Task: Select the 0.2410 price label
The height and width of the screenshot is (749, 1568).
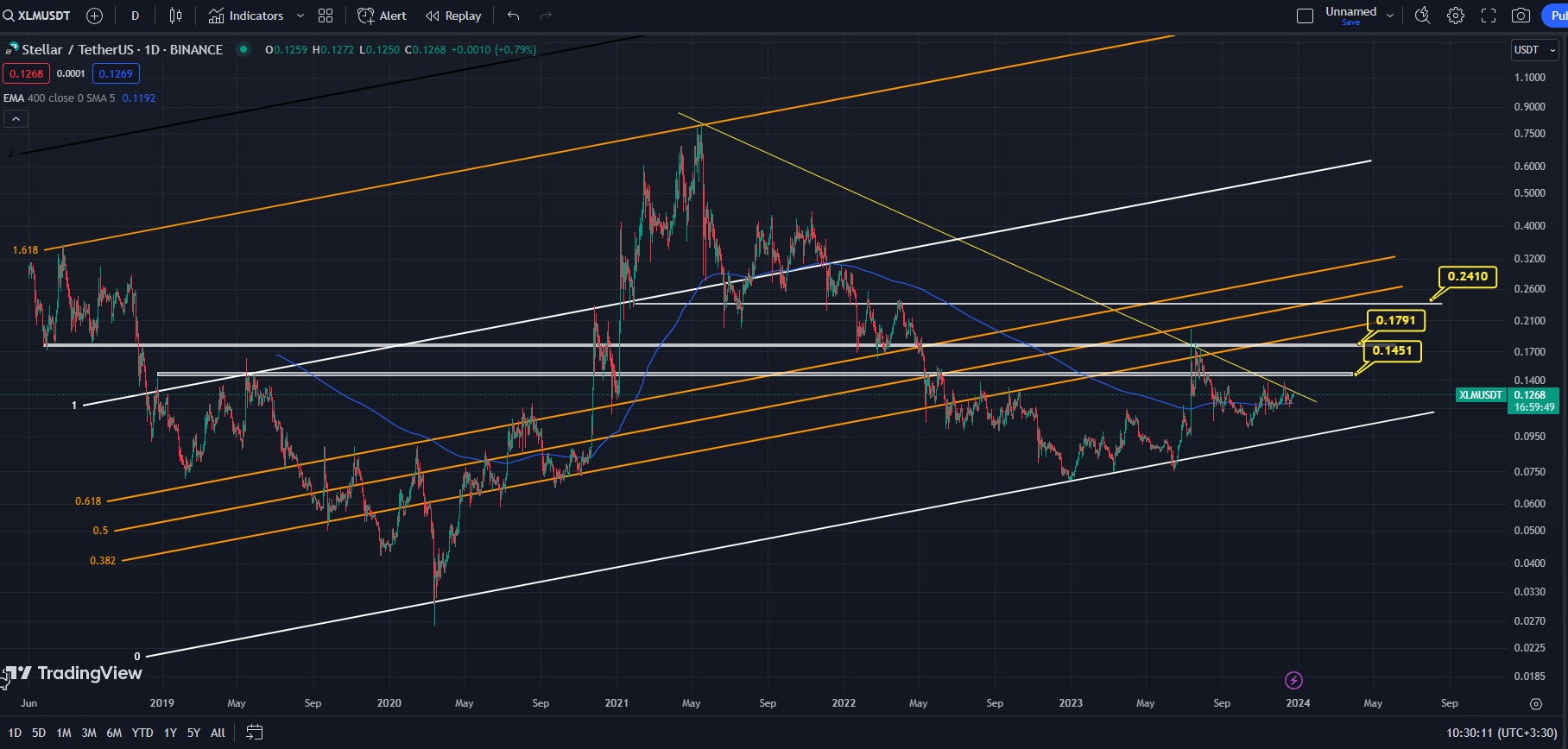Action: point(1468,276)
